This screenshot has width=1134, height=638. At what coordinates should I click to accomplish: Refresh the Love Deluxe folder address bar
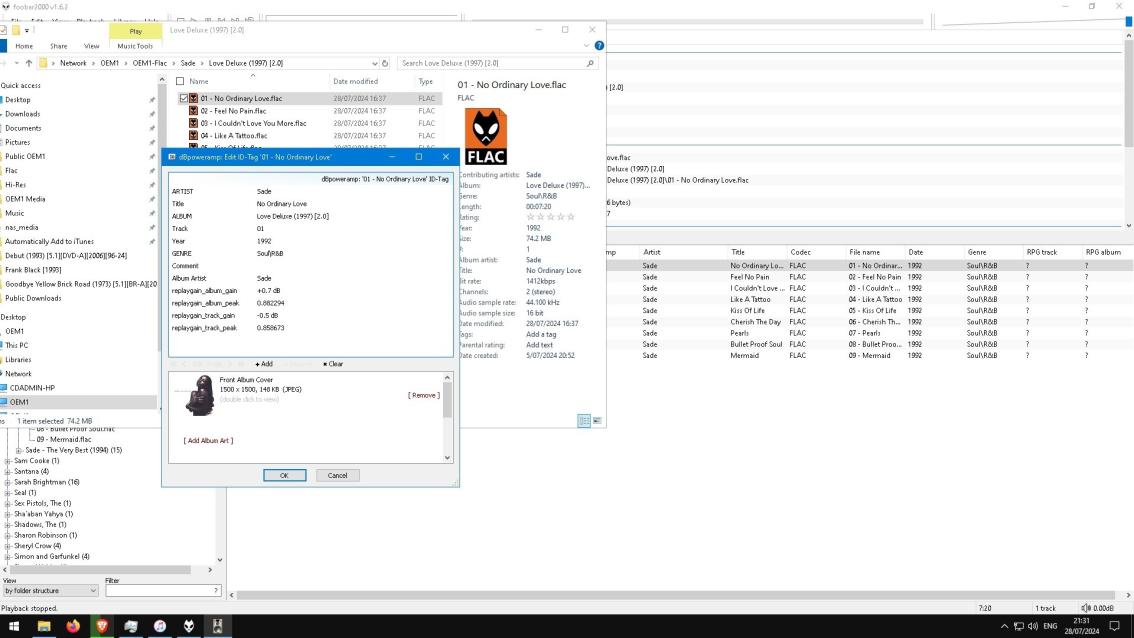coord(386,63)
